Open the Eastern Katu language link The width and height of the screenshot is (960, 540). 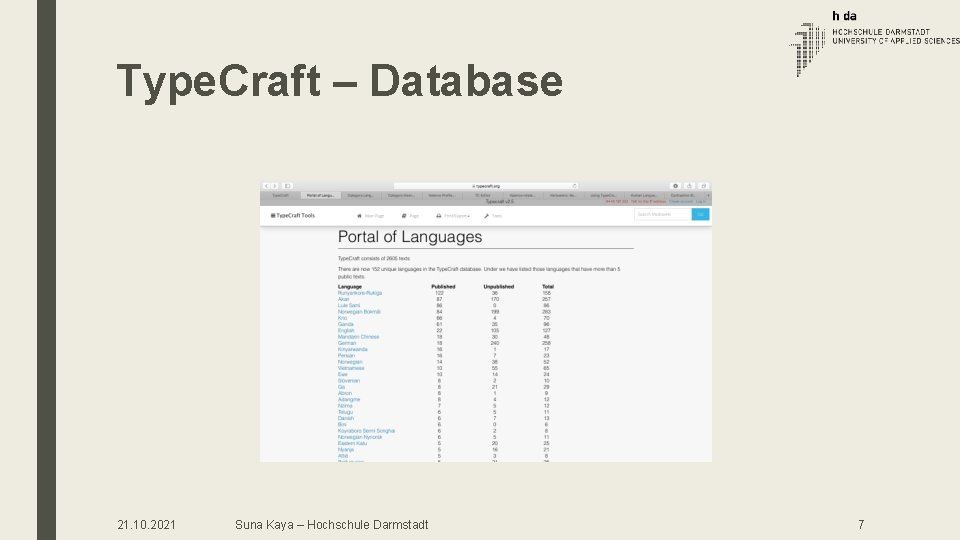point(353,443)
